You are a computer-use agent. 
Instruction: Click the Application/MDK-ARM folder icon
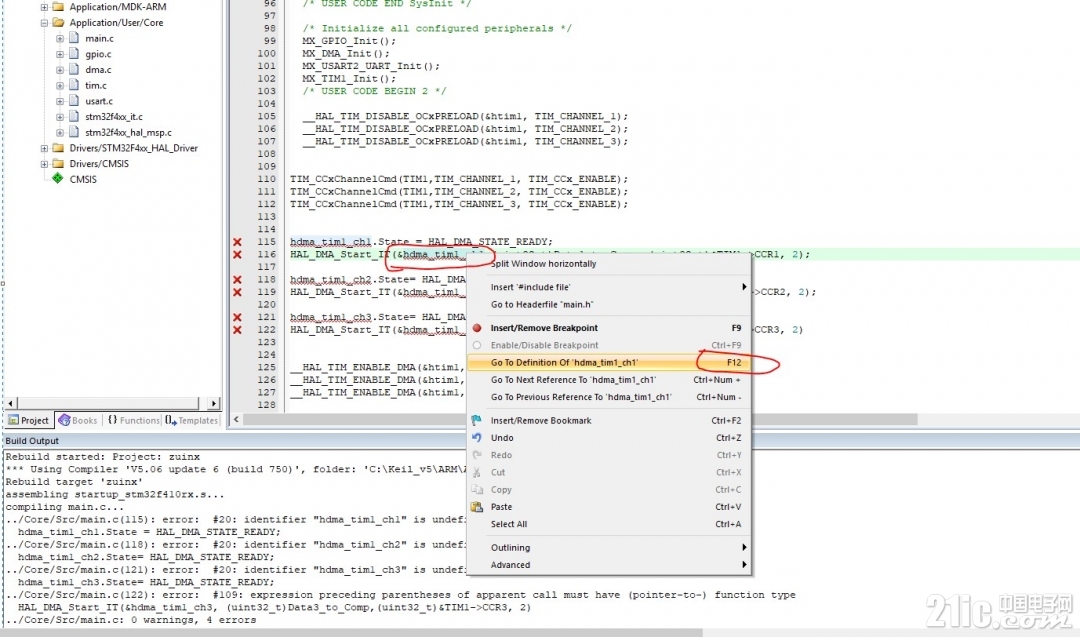59,7
